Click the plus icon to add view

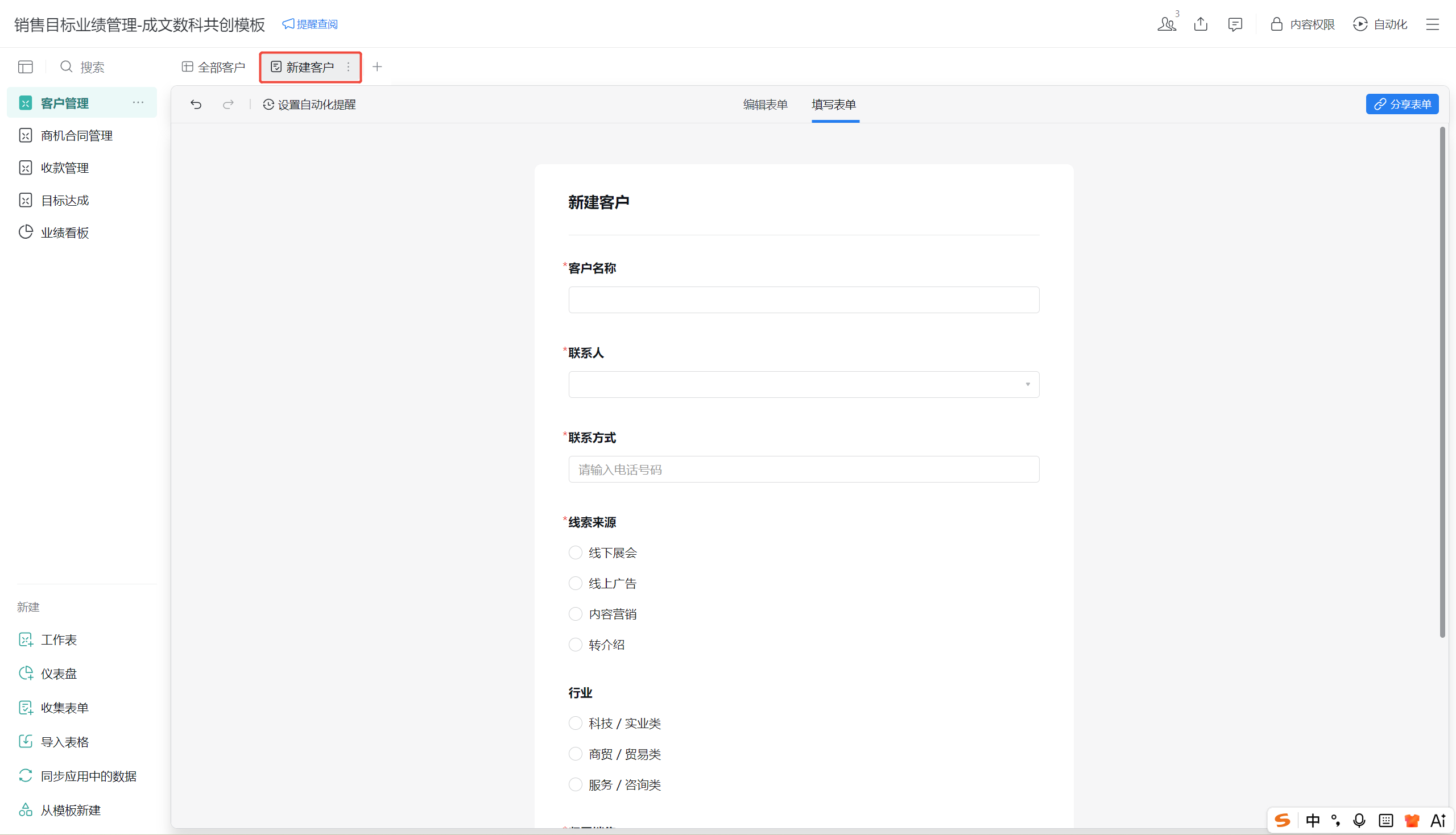[377, 67]
